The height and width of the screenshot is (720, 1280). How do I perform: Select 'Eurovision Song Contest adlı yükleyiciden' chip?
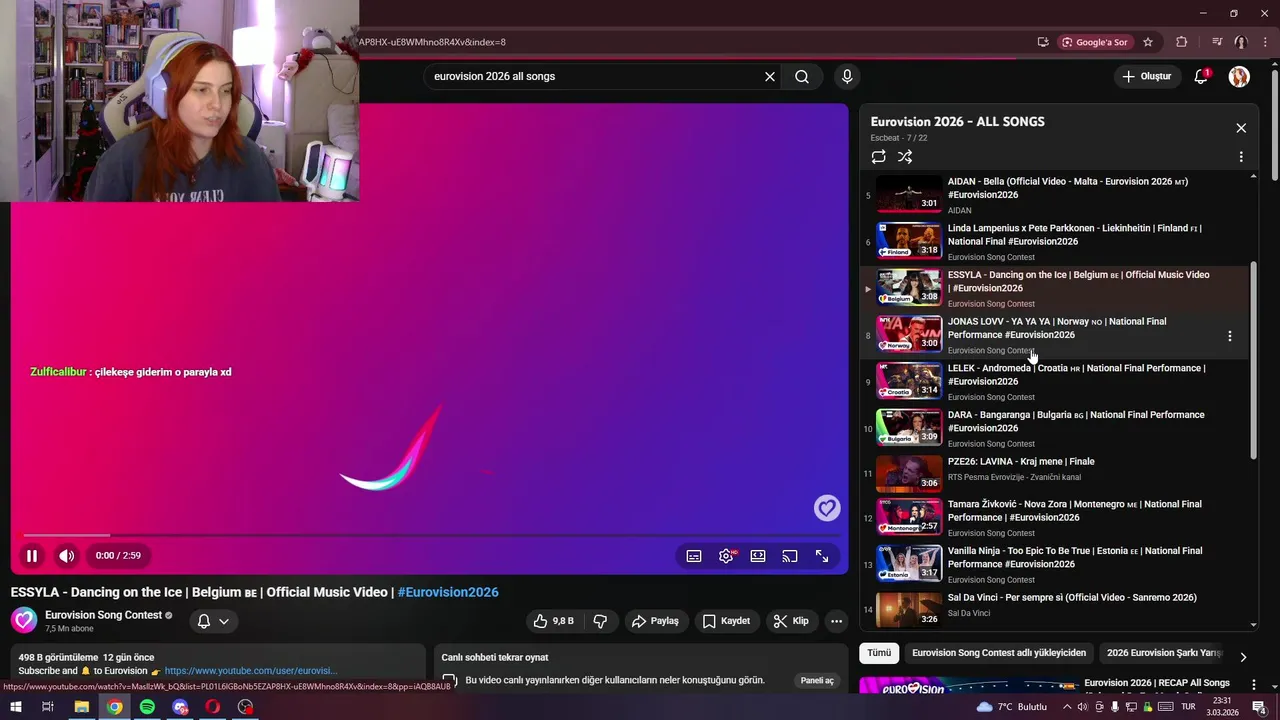pos(999,653)
